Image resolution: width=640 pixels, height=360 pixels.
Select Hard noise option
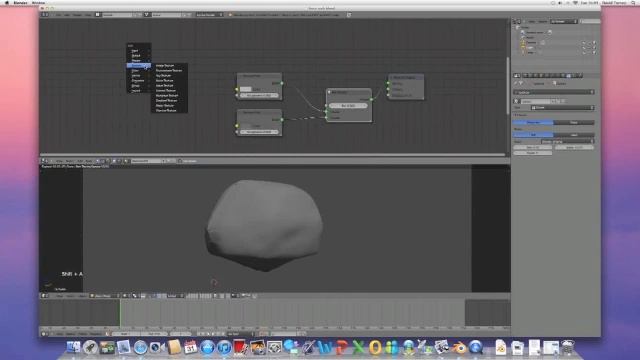point(573,134)
